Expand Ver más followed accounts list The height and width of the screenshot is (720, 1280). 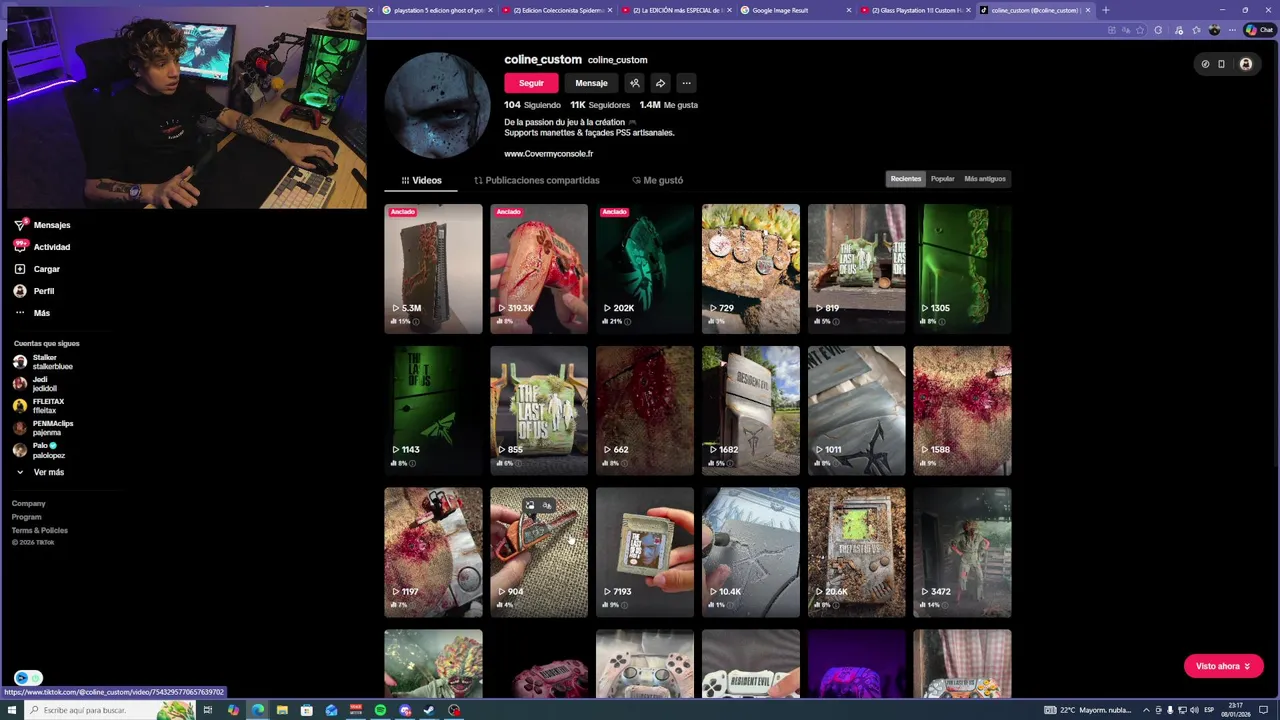[x=40, y=472]
